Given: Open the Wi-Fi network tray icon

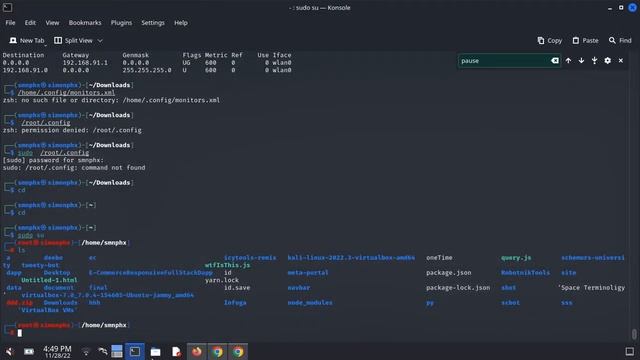Looking at the screenshot, I should click(86, 351).
